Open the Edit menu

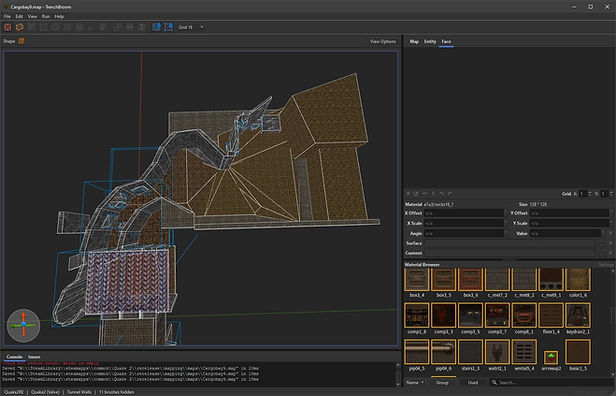coord(19,16)
